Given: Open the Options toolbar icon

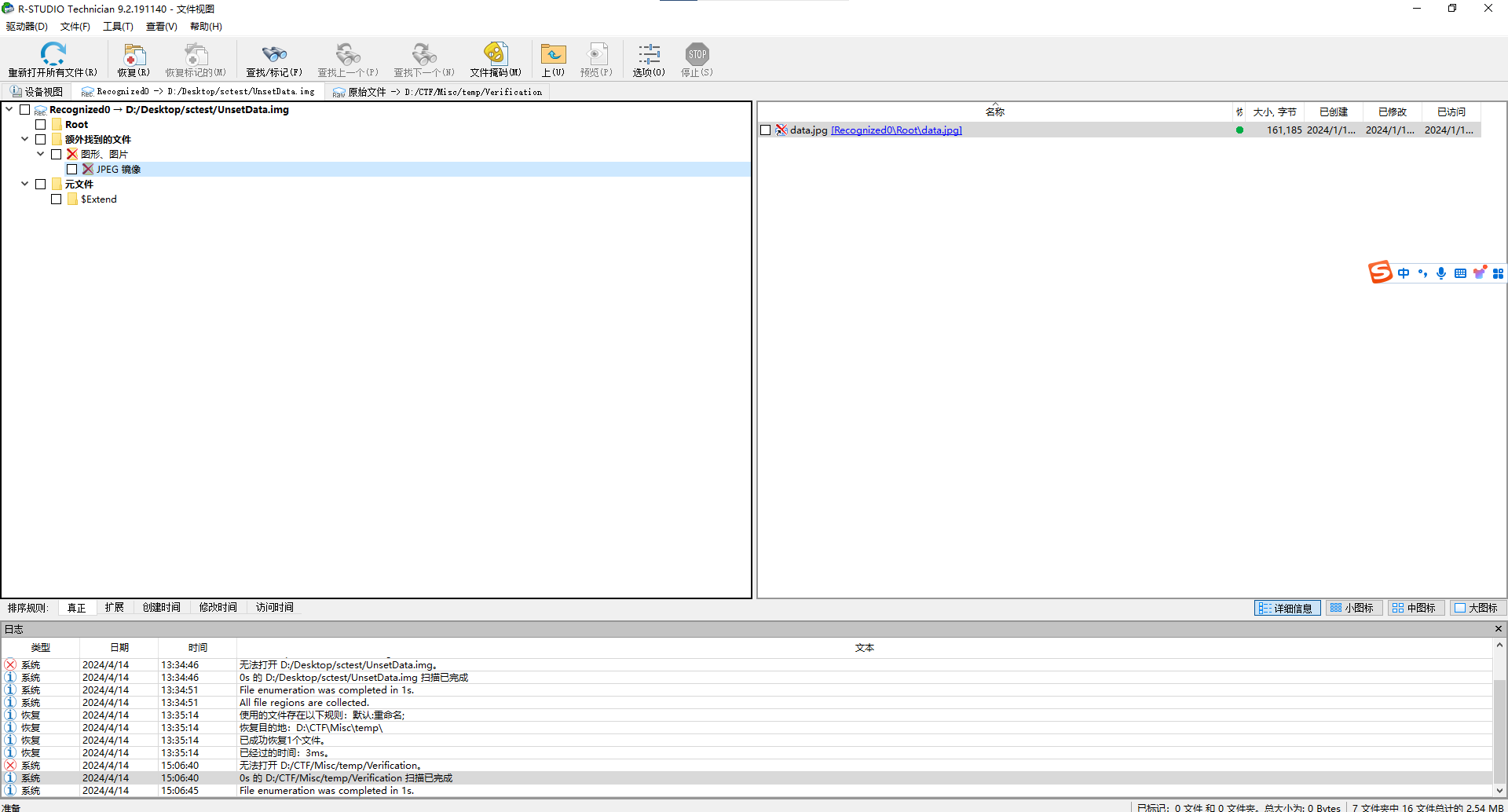Looking at the screenshot, I should tap(649, 55).
